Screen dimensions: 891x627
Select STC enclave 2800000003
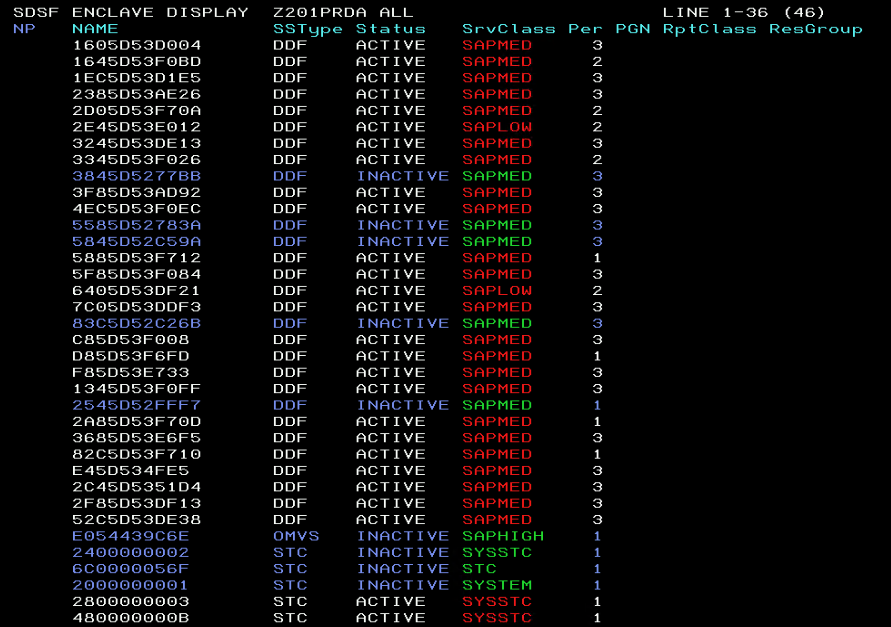click(131, 602)
